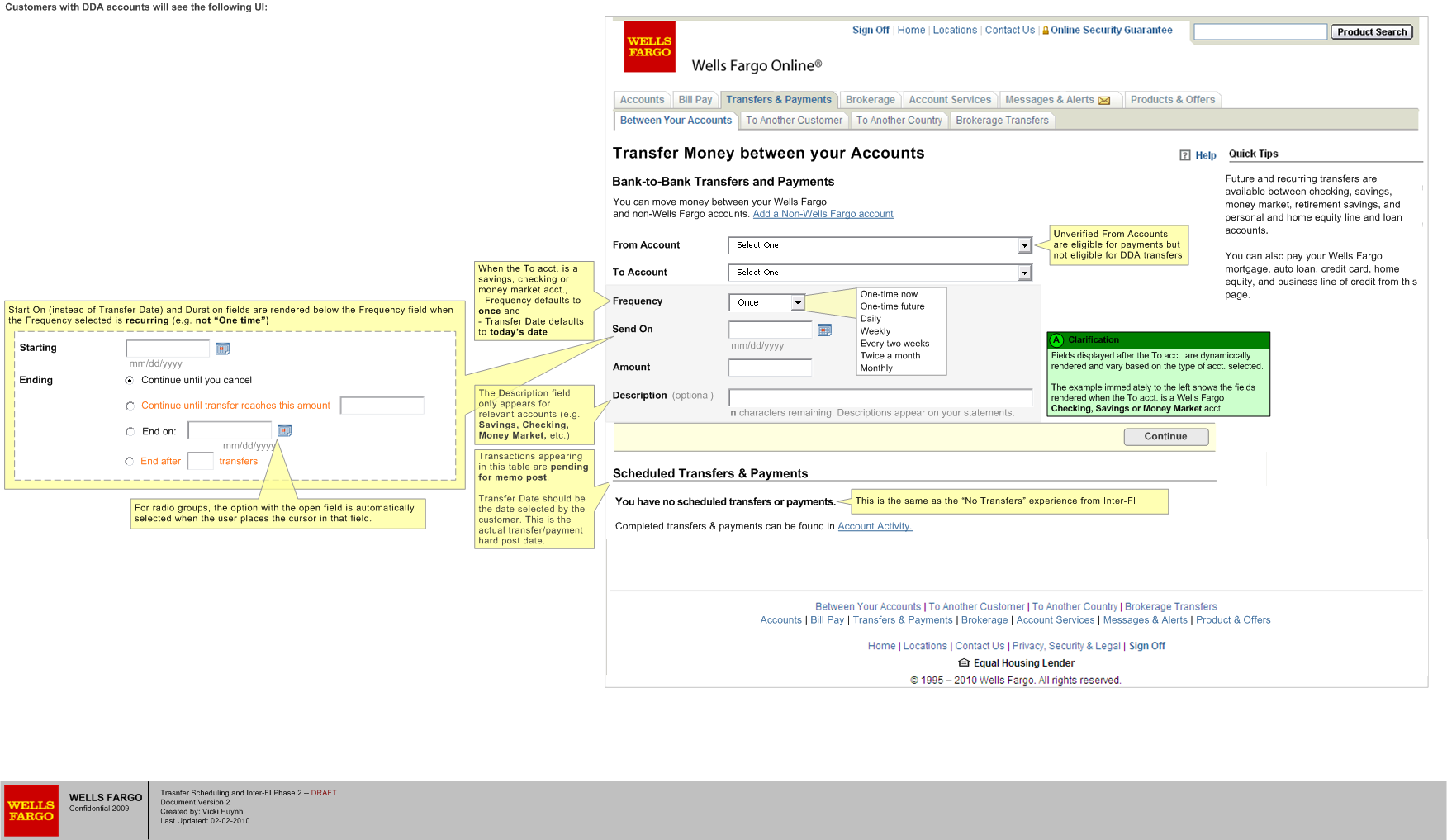Click the Home link in the header
This screenshot has width=1447, height=840.
coord(911,31)
